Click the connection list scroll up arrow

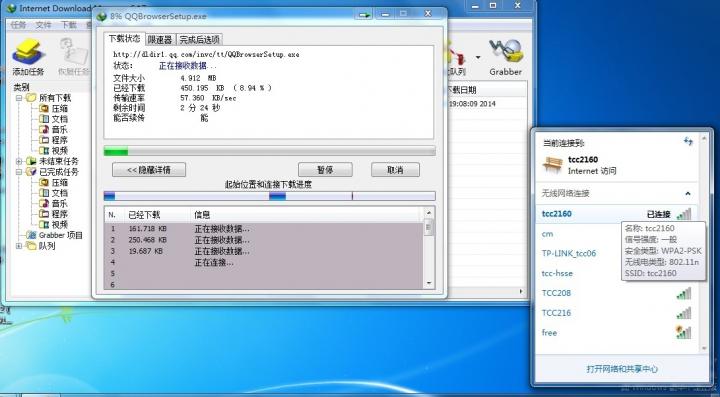click(x=429, y=213)
